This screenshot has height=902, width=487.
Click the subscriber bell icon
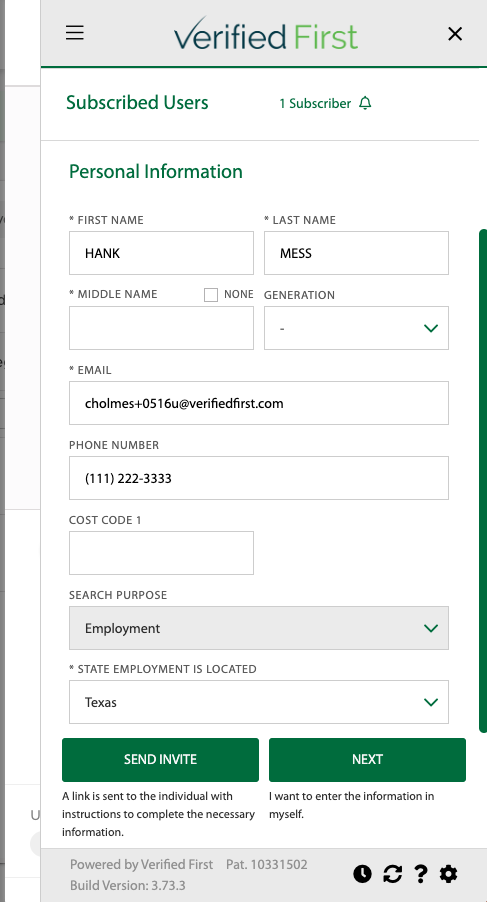click(x=365, y=103)
